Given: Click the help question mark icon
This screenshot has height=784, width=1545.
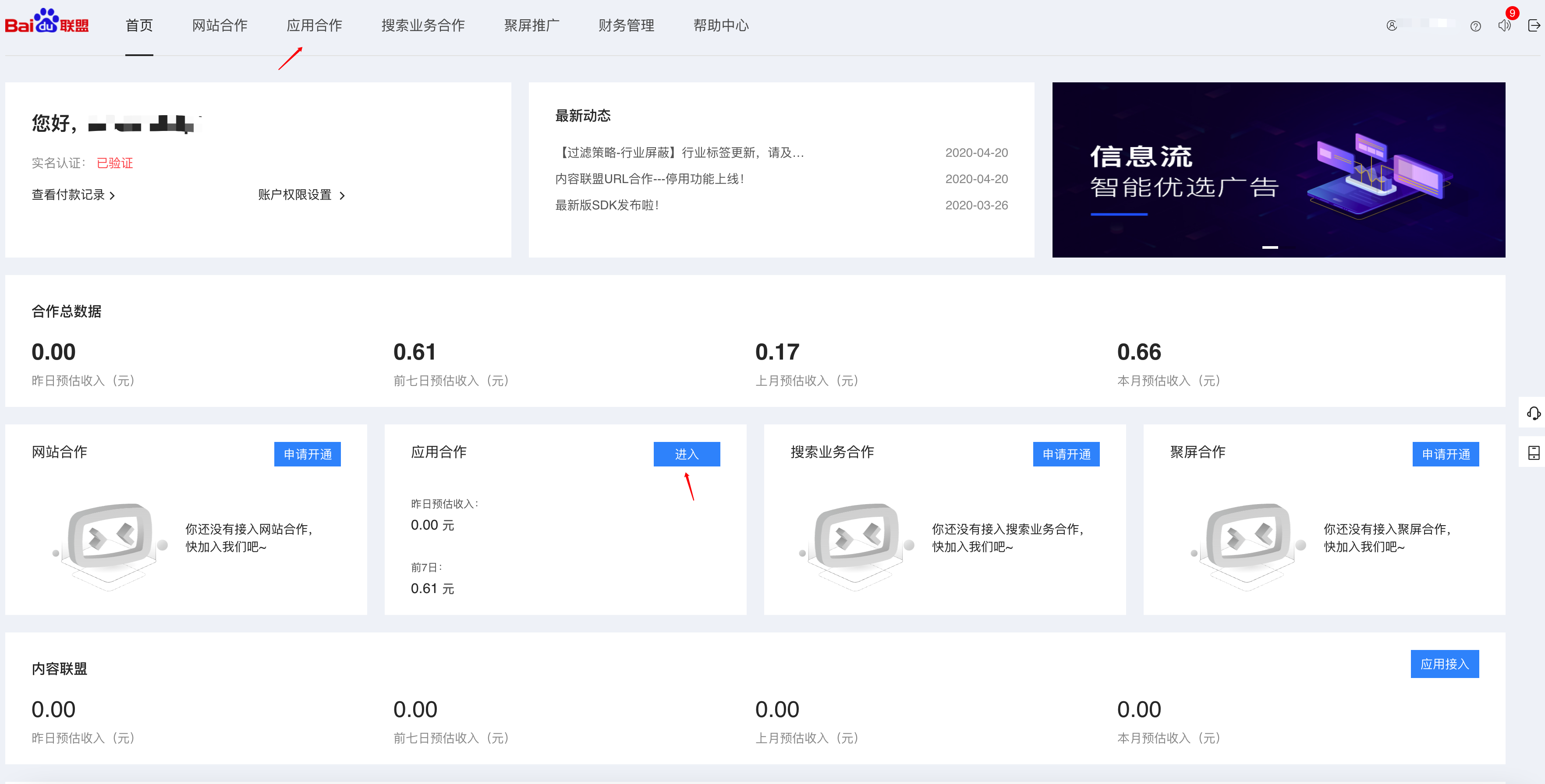Looking at the screenshot, I should tap(1476, 26).
